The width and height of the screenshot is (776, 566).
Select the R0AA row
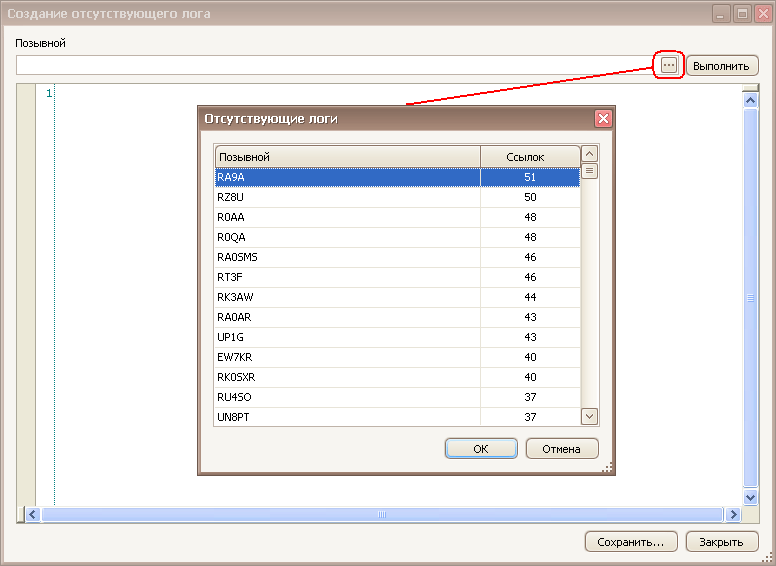pyautogui.click(x=347, y=217)
